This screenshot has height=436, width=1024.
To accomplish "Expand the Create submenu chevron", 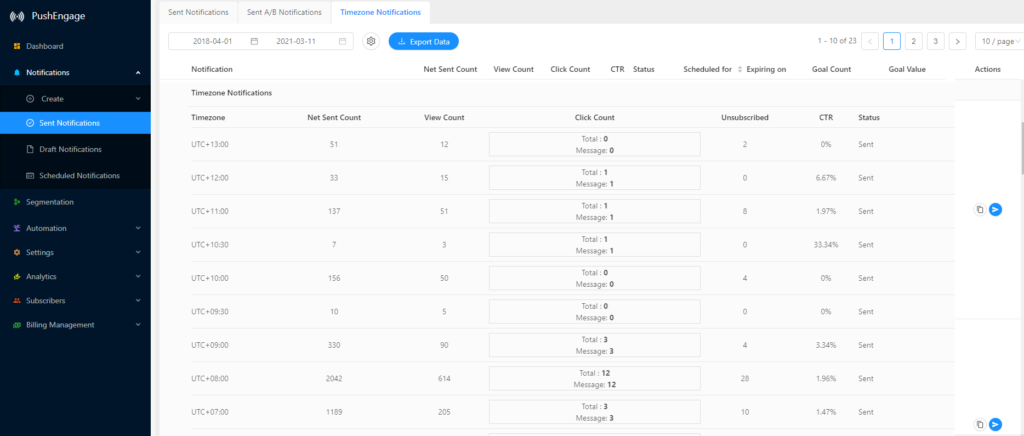I will pos(138,99).
